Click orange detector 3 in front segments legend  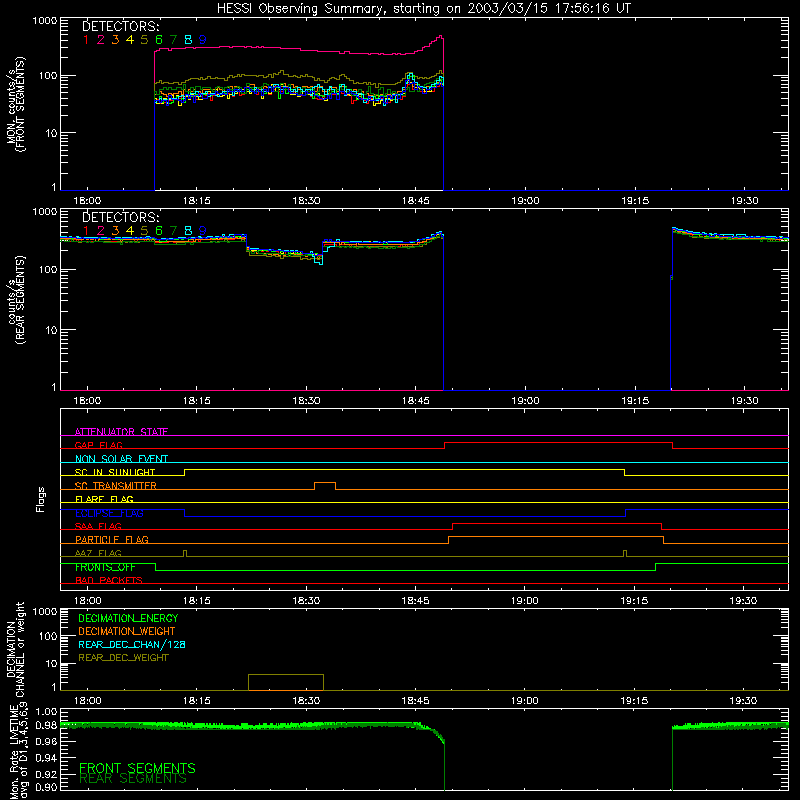click(115, 40)
